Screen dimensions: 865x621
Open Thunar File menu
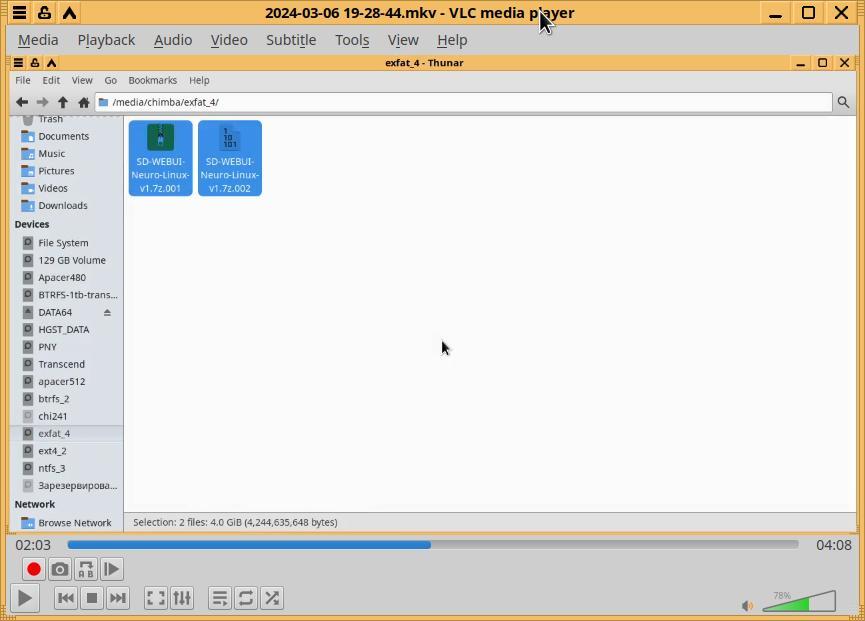(23, 81)
